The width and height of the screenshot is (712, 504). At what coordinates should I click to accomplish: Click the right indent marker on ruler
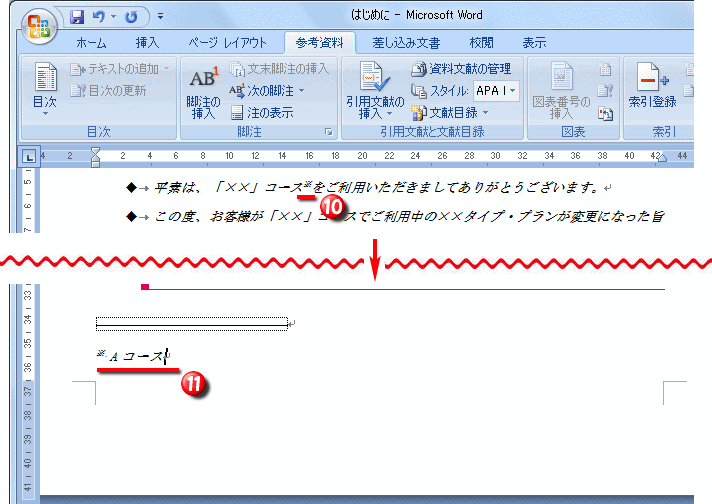click(662, 158)
